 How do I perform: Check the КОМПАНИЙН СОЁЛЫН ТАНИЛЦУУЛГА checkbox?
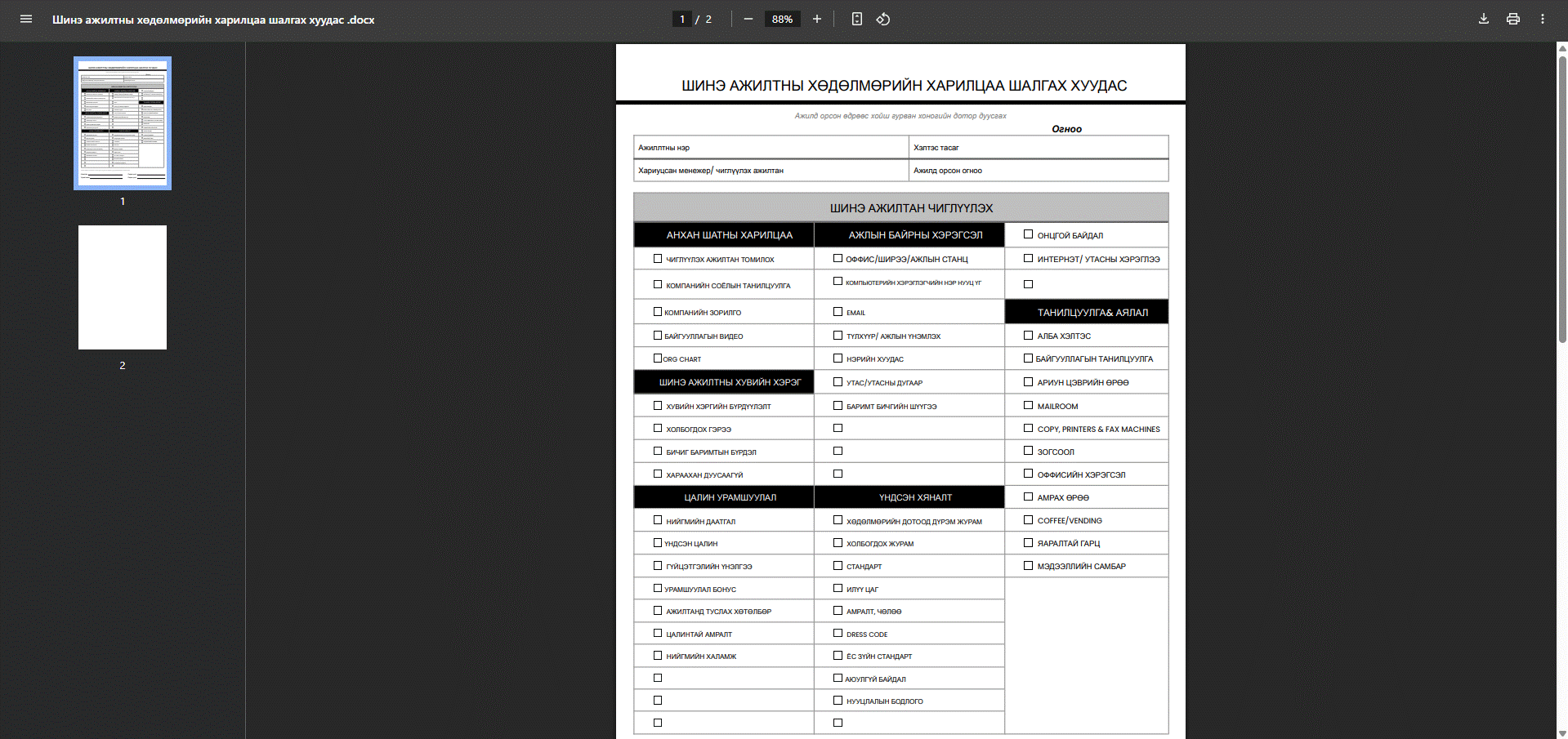(x=658, y=284)
